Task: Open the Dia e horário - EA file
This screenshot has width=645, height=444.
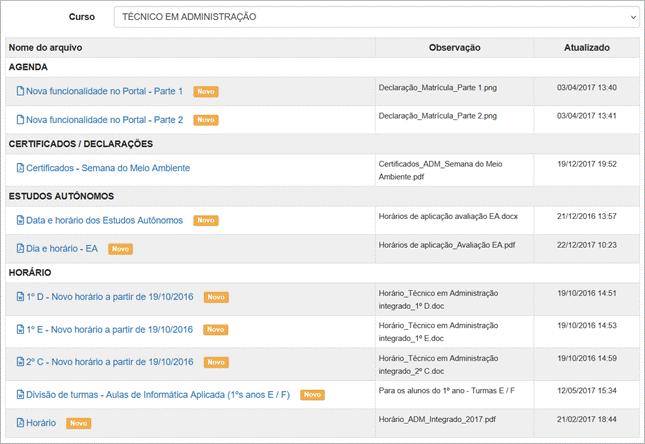Action: (x=62, y=248)
